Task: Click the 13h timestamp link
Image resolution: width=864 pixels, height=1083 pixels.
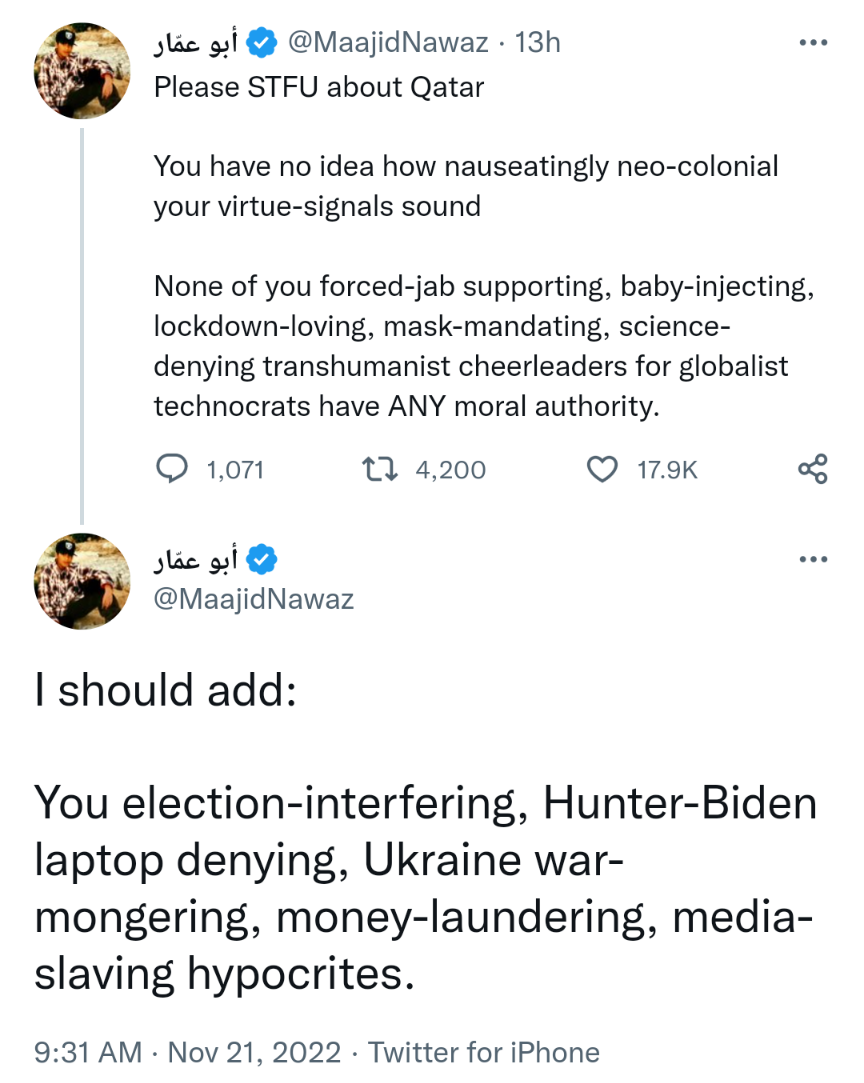Action: click(537, 43)
